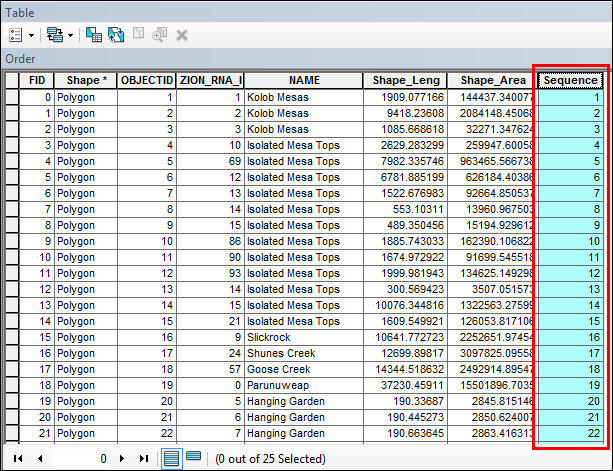
Task: Toggle Show all records view
Action: (172, 458)
